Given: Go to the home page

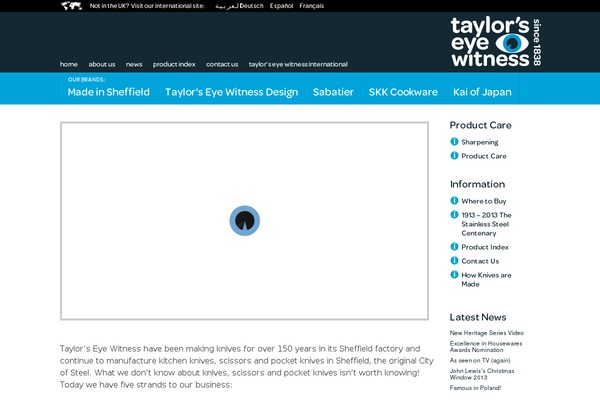Looking at the screenshot, I should [x=69, y=64].
